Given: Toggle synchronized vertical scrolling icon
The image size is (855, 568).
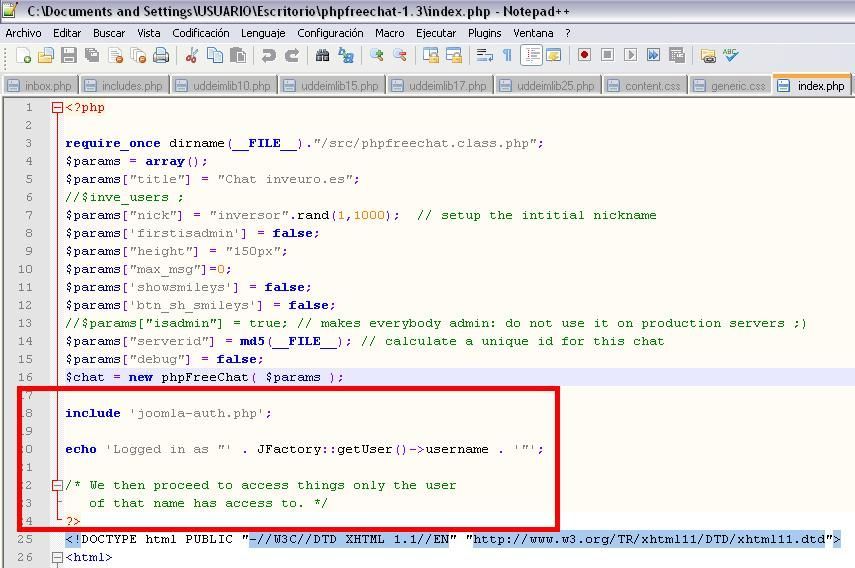Looking at the screenshot, I should pyautogui.click(x=431, y=55).
